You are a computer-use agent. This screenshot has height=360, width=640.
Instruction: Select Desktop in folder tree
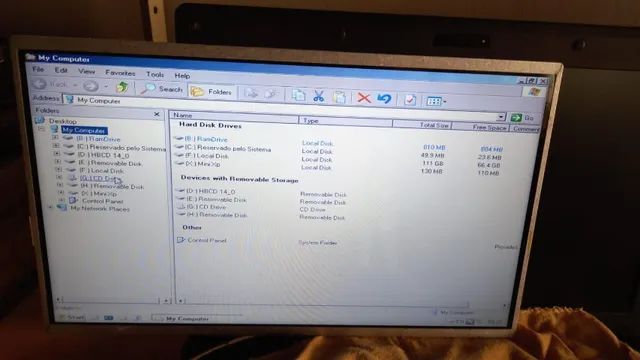pos(62,121)
